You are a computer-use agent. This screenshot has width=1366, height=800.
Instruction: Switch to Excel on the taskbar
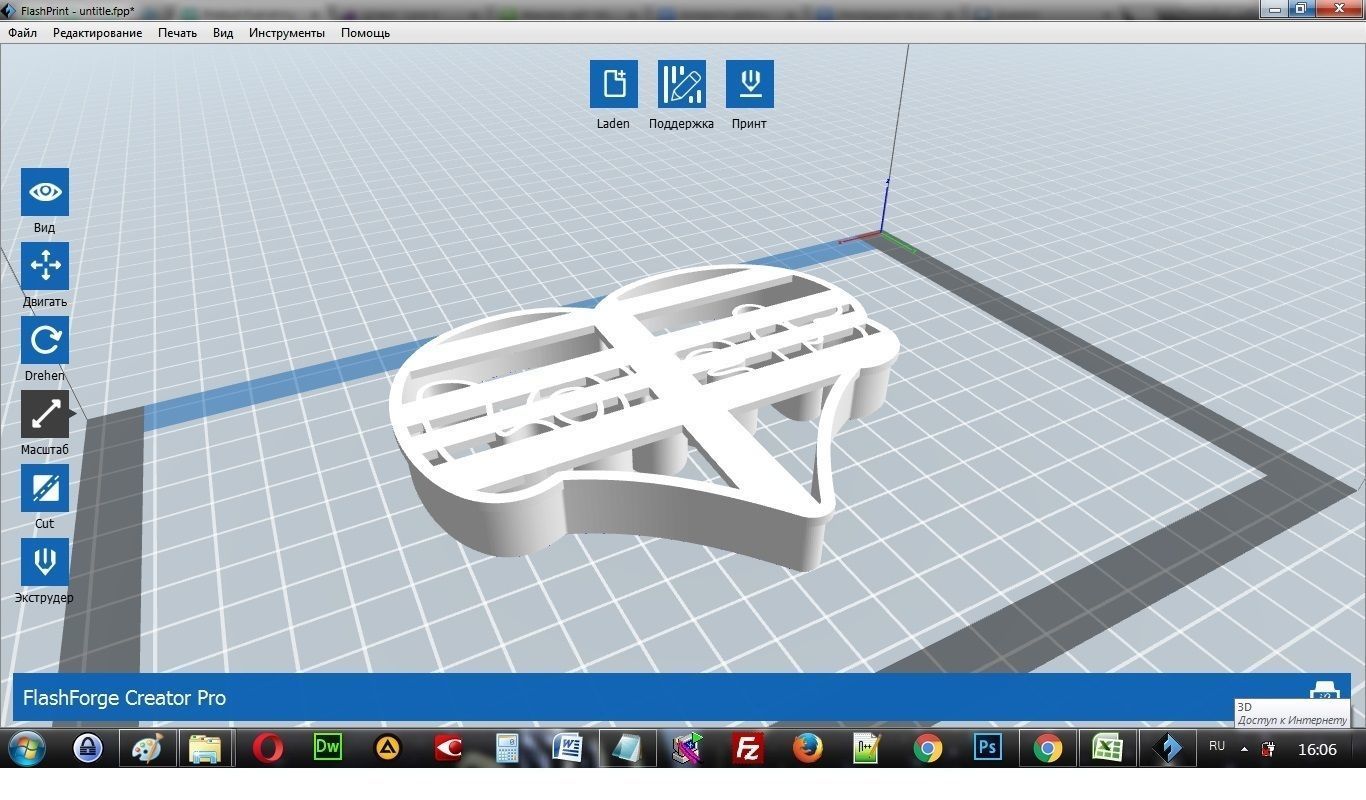1107,748
